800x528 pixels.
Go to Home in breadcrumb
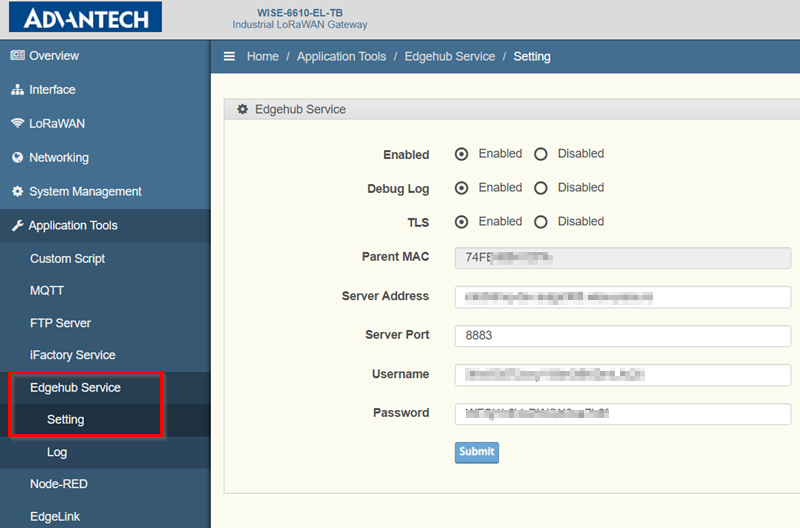pyautogui.click(x=263, y=57)
